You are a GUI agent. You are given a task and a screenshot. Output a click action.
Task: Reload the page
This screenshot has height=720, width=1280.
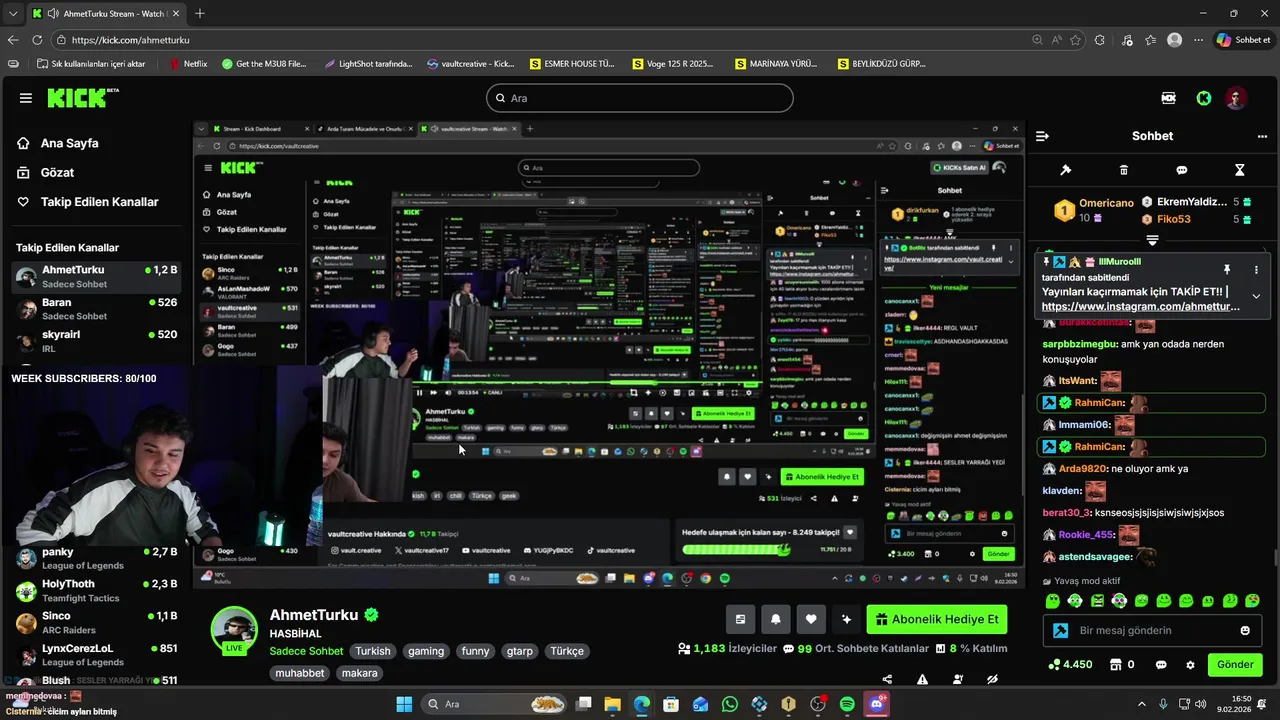tap(37, 40)
